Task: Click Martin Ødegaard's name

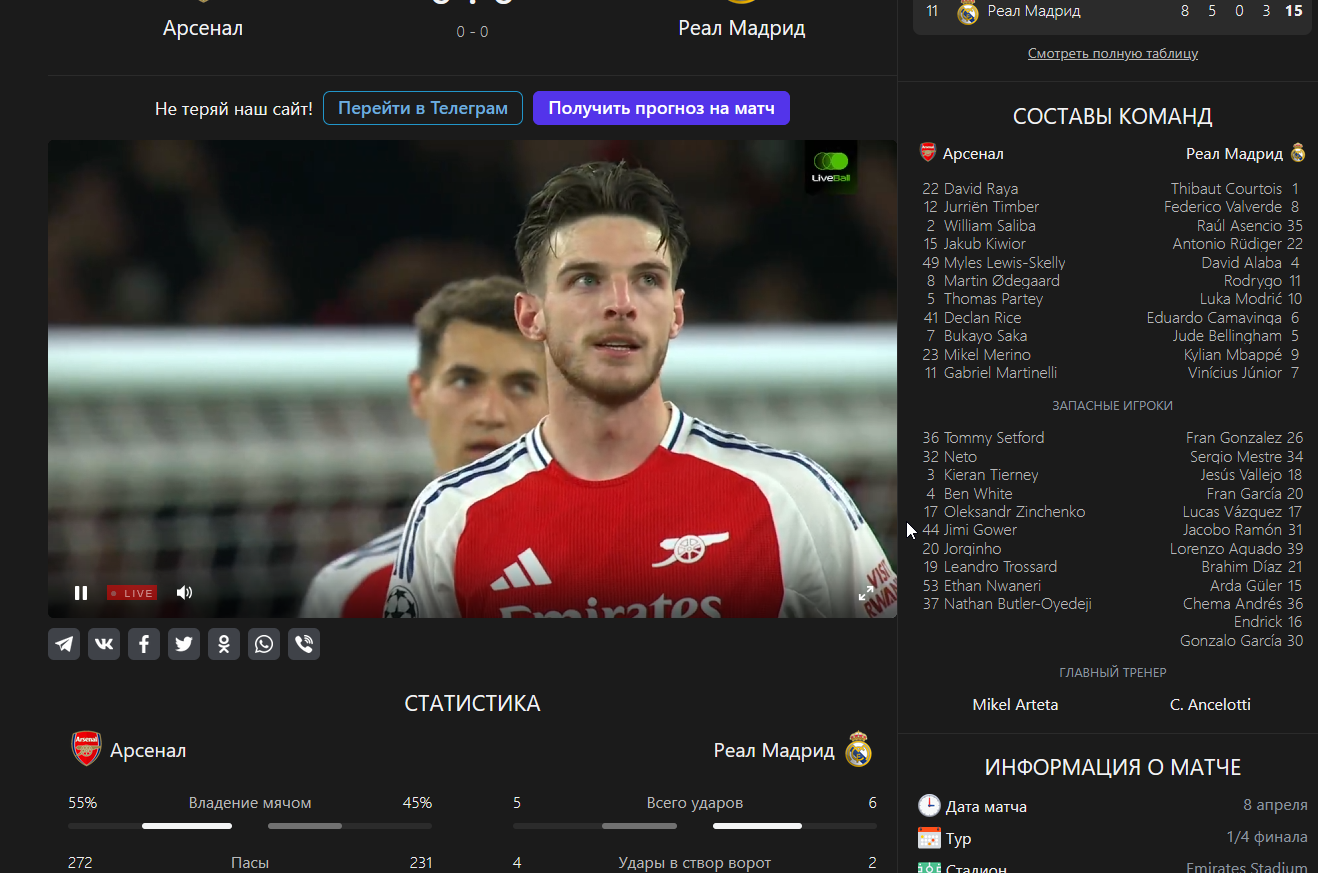Action: (1002, 281)
